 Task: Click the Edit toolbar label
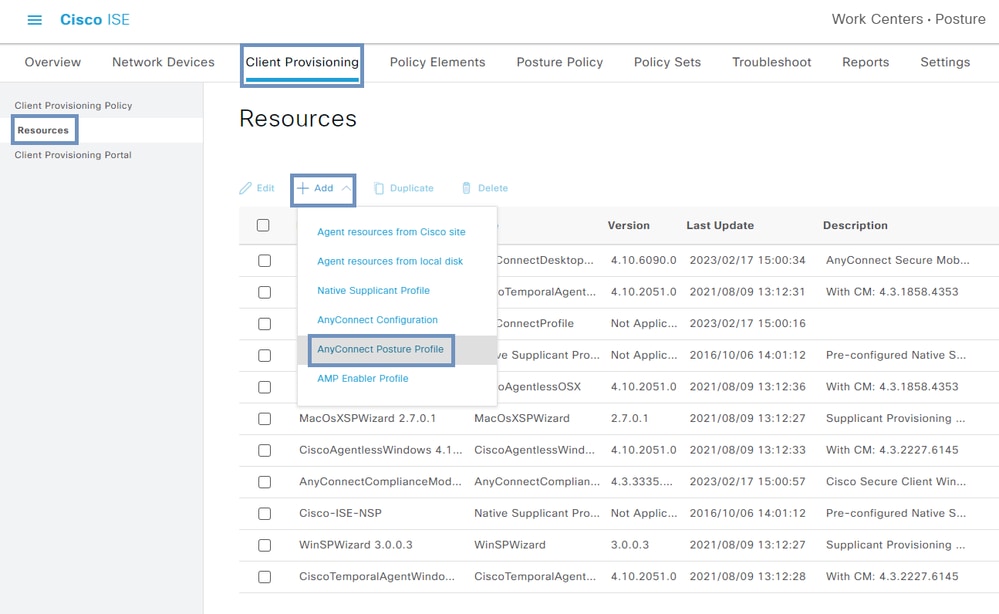(266, 188)
